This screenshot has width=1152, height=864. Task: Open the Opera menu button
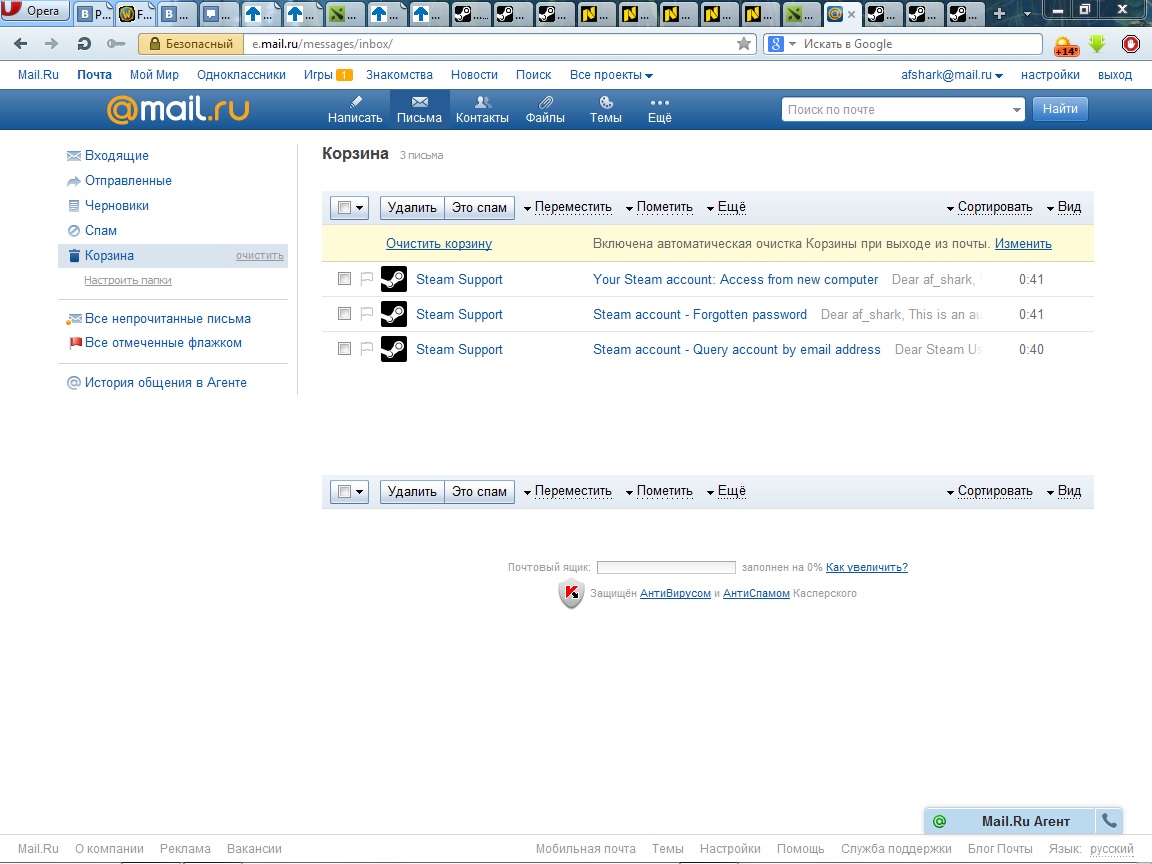(34, 11)
